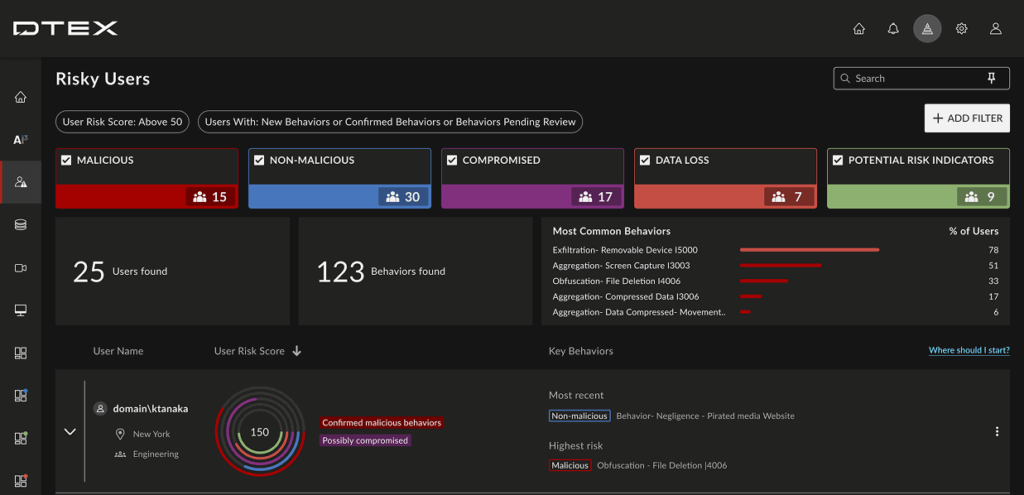Click the video camera sidebar icon

[x=20, y=268]
